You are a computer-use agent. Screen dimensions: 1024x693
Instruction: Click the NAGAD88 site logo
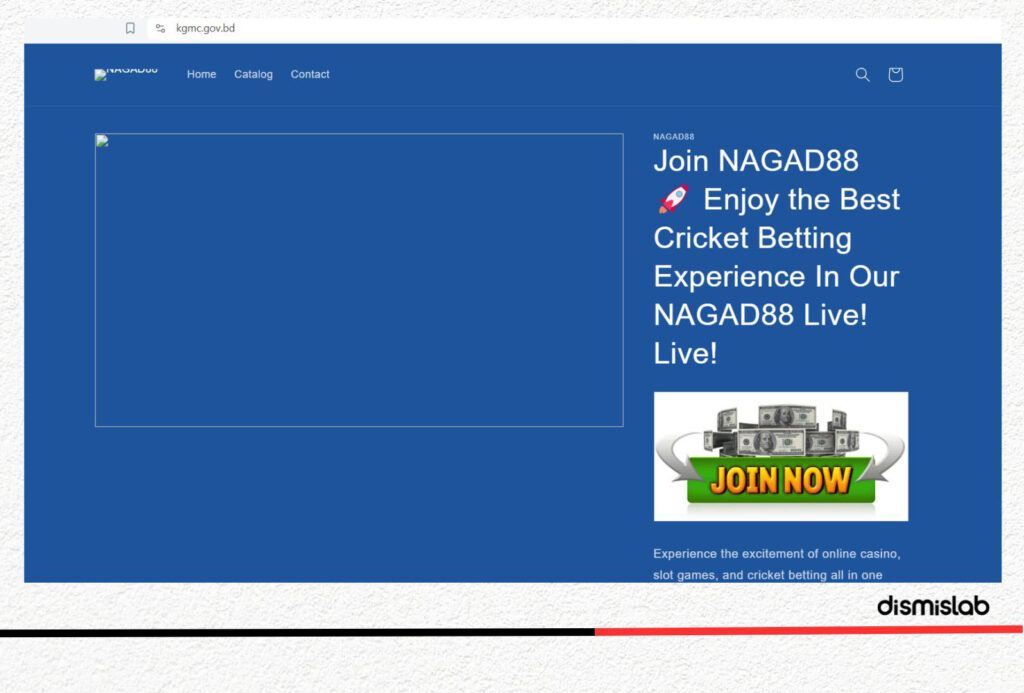click(126, 74)
